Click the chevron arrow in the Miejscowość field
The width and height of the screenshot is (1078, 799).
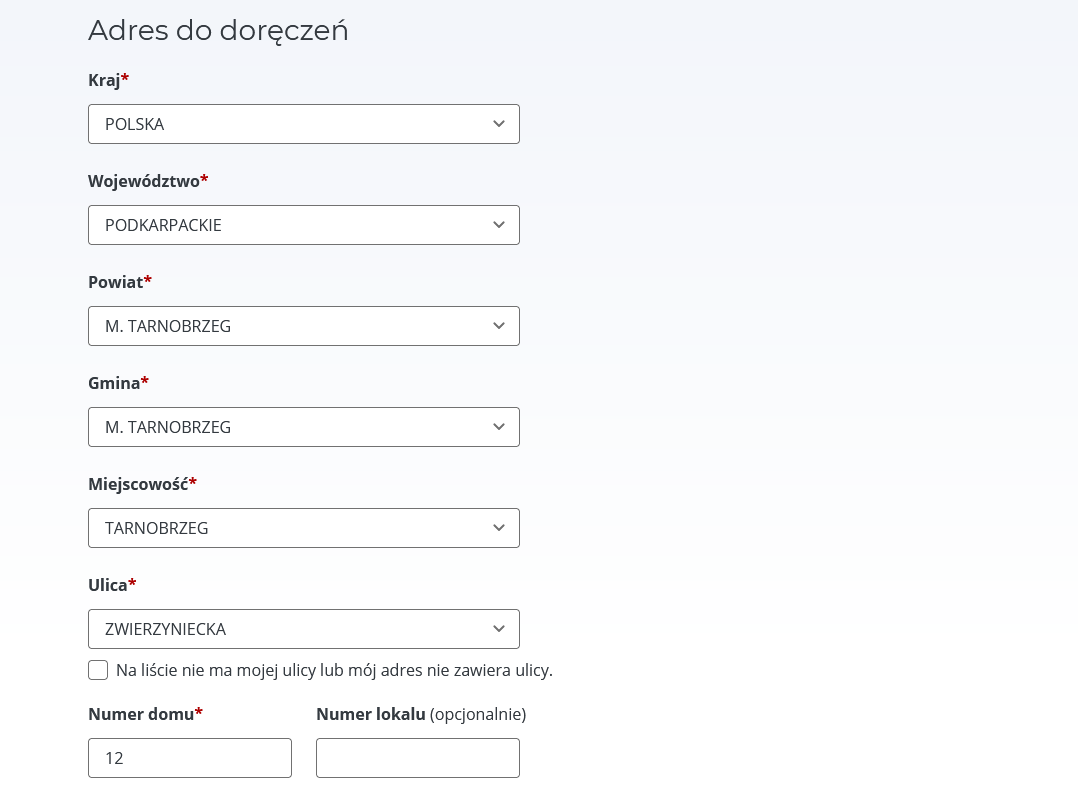pyautogui.click(x=498, y=528)
